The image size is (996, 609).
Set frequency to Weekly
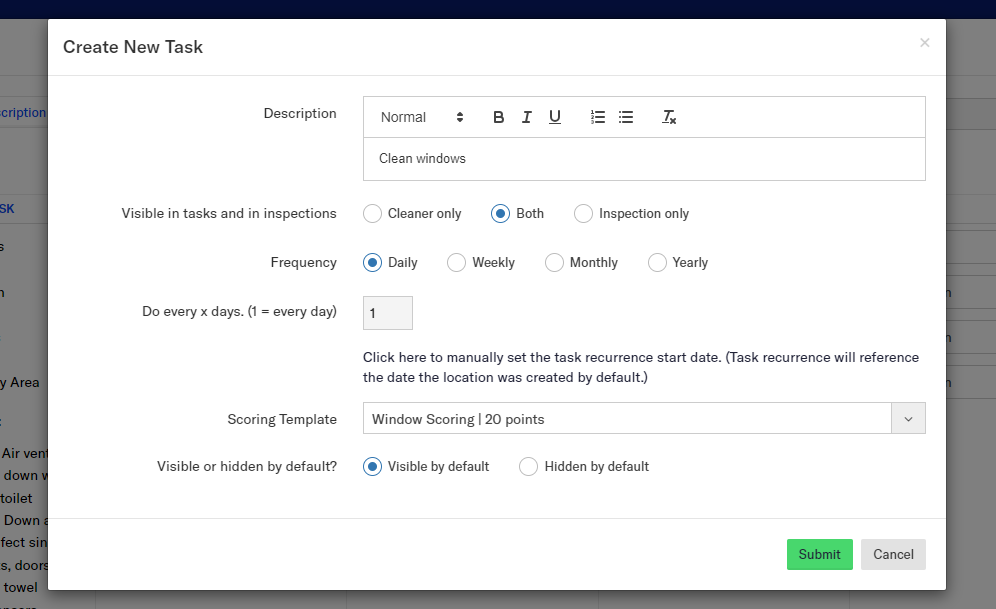[x=457, y=262]
